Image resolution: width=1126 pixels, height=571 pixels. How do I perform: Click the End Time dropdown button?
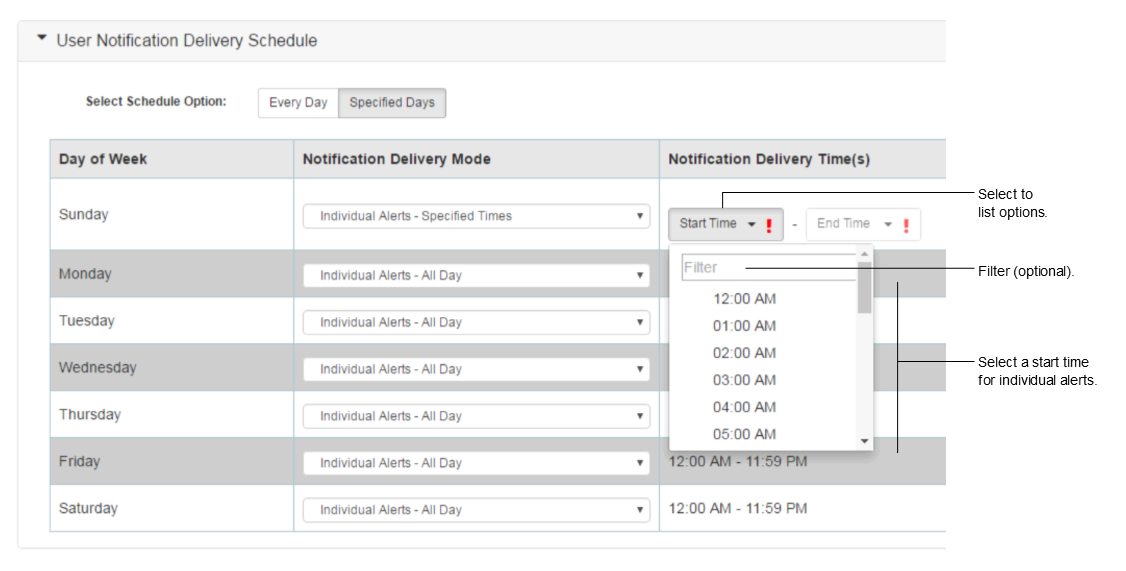855,224
